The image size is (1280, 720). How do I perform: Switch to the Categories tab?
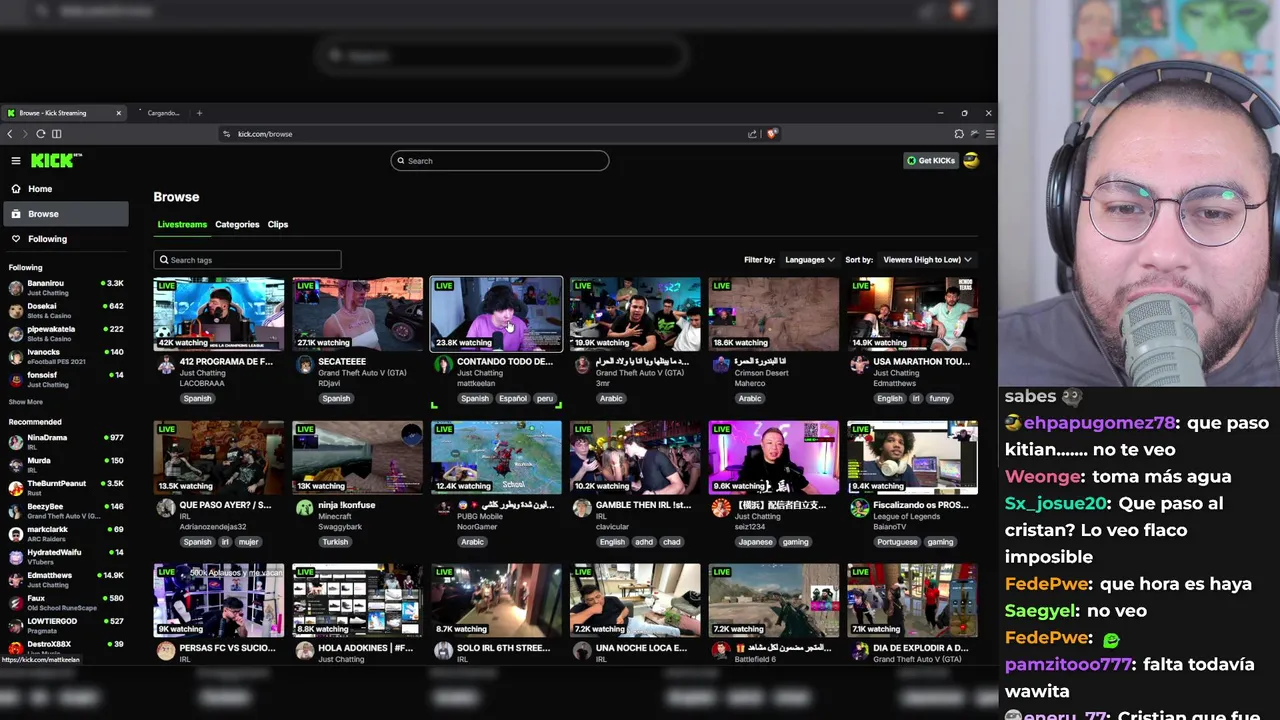pos(237,225)
